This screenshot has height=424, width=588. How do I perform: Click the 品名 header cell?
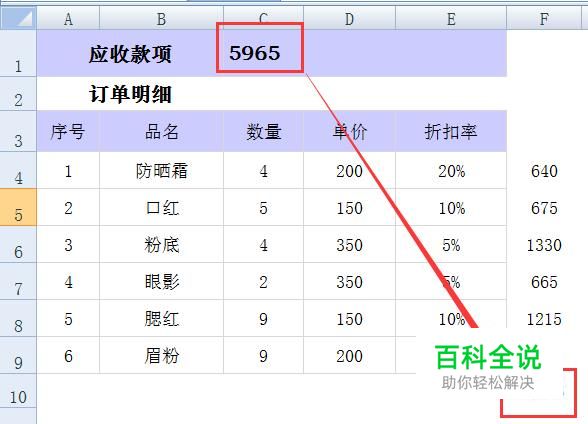tap(161, 131)
